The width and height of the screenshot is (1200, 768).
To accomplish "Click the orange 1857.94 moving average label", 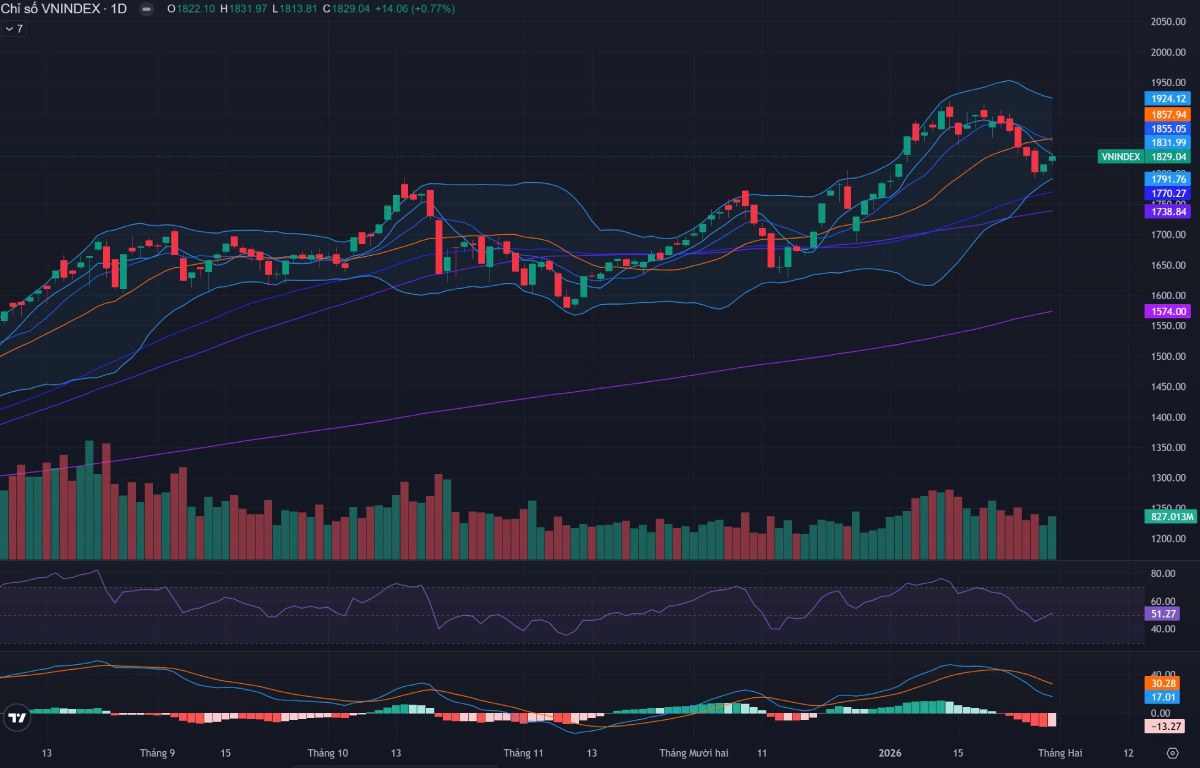I will coord(1168,115).
